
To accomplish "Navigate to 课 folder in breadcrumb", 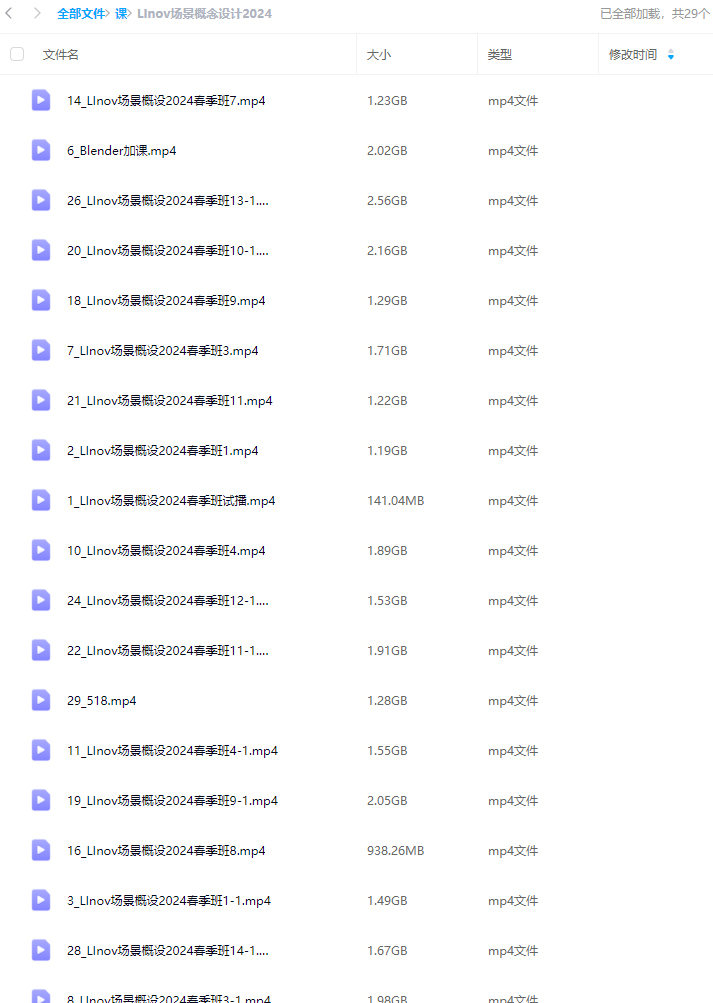I will 121,13.
